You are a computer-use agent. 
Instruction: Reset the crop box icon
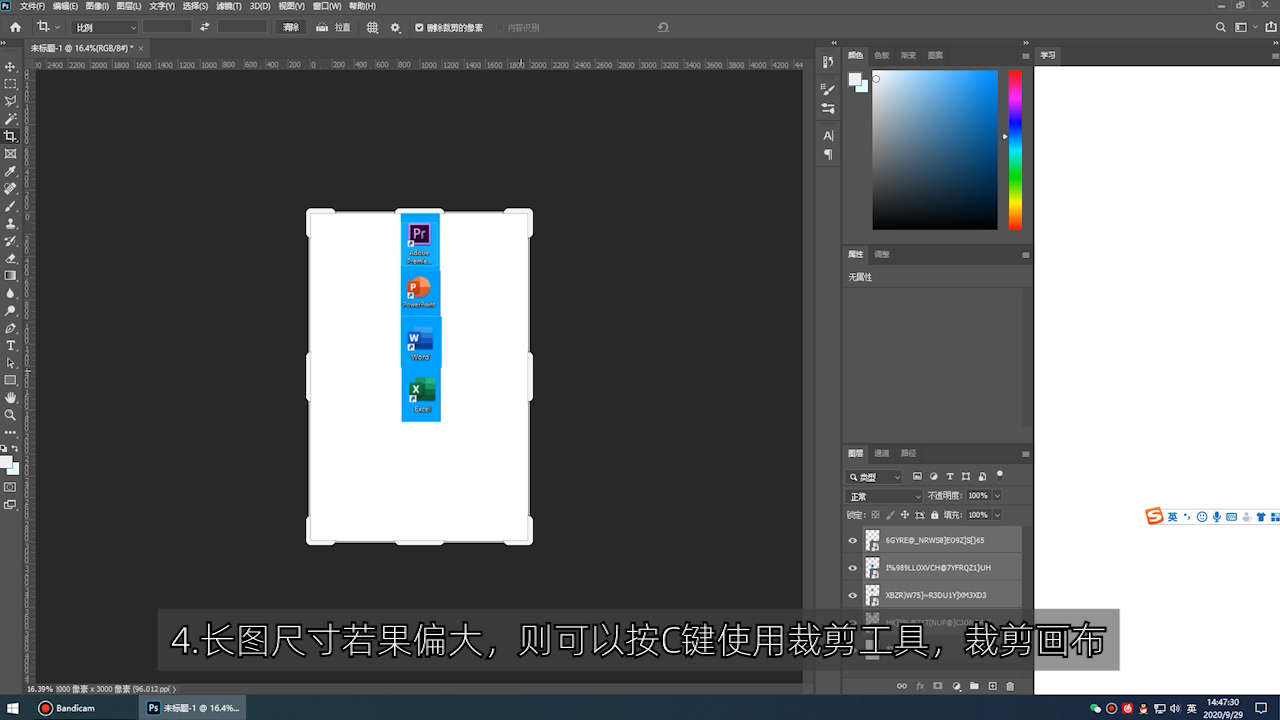[663, 27]
